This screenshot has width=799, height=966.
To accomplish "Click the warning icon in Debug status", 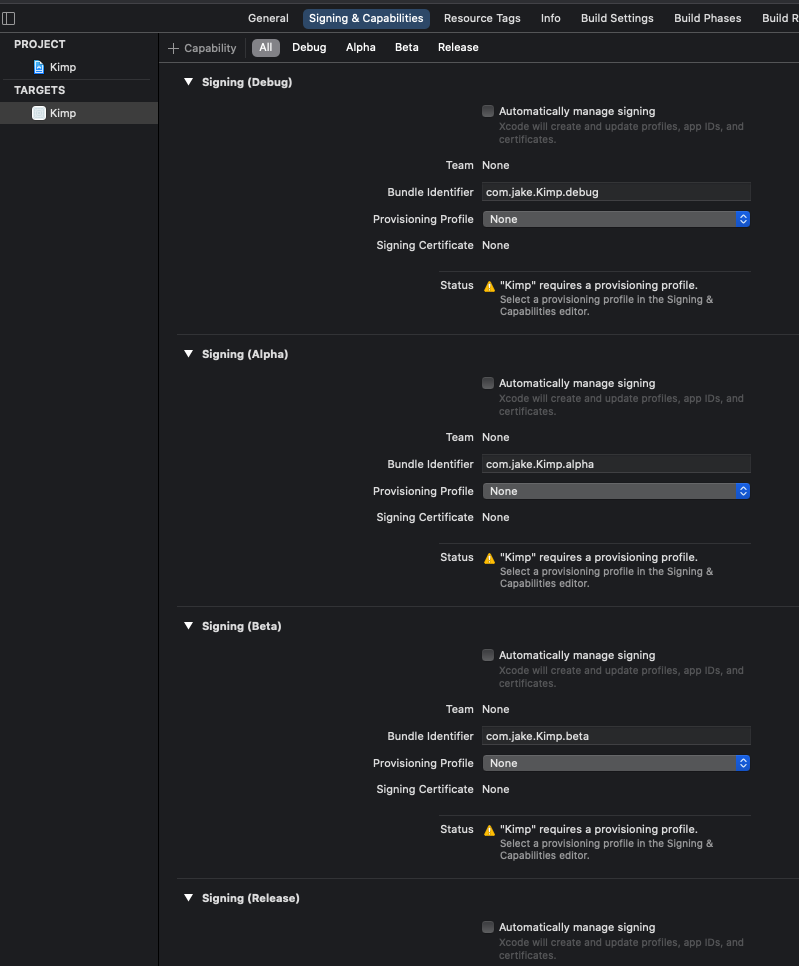I will click(x=489, y=286).
